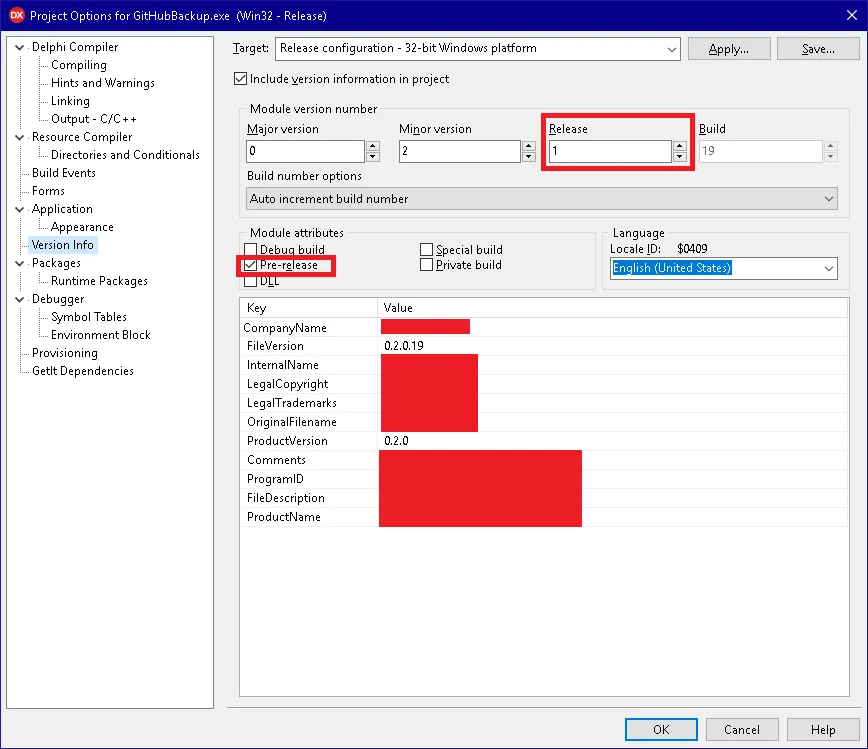Click ProductVersion value 0.2.0
The width and height of the screenshot is (868, 749).
(x=396, y=441)
